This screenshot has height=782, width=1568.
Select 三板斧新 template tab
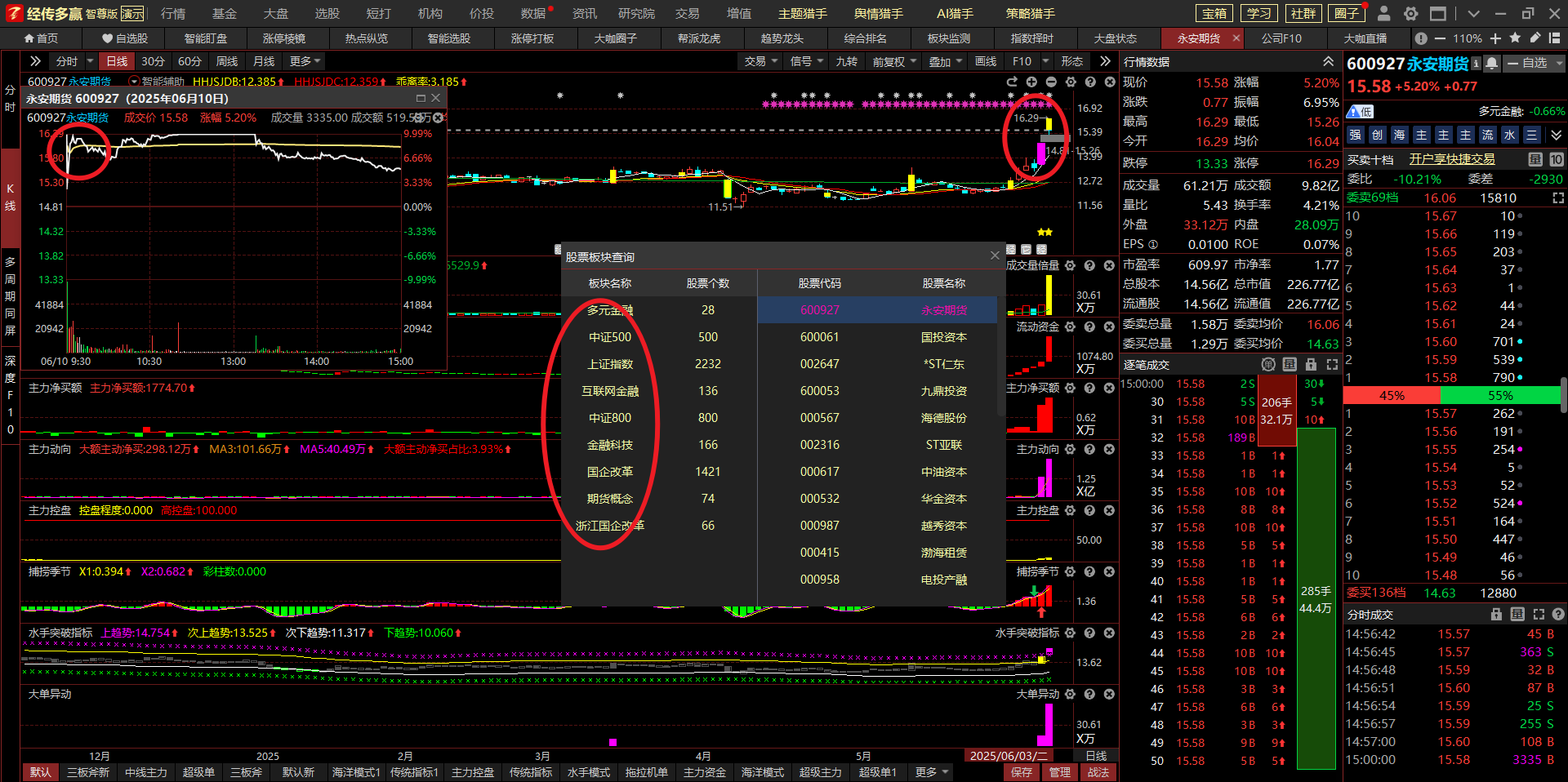87,772
